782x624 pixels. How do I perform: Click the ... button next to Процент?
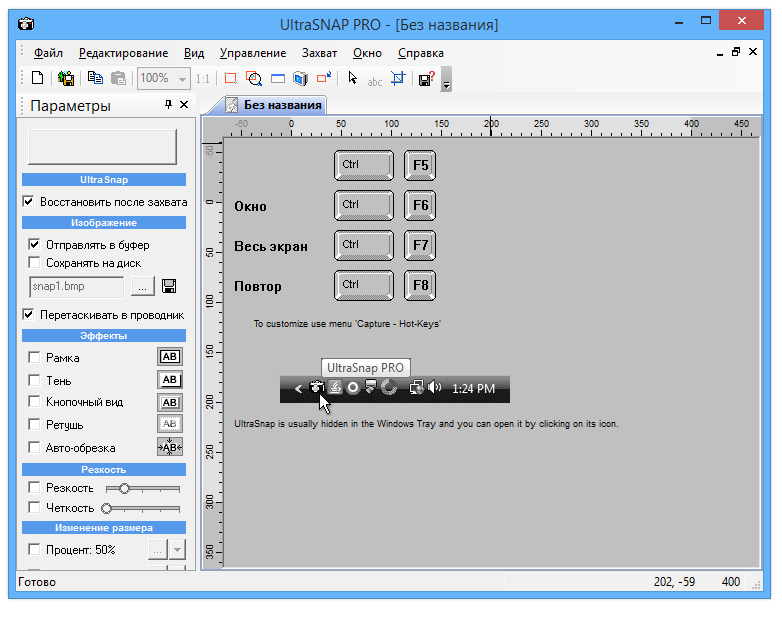157,550
